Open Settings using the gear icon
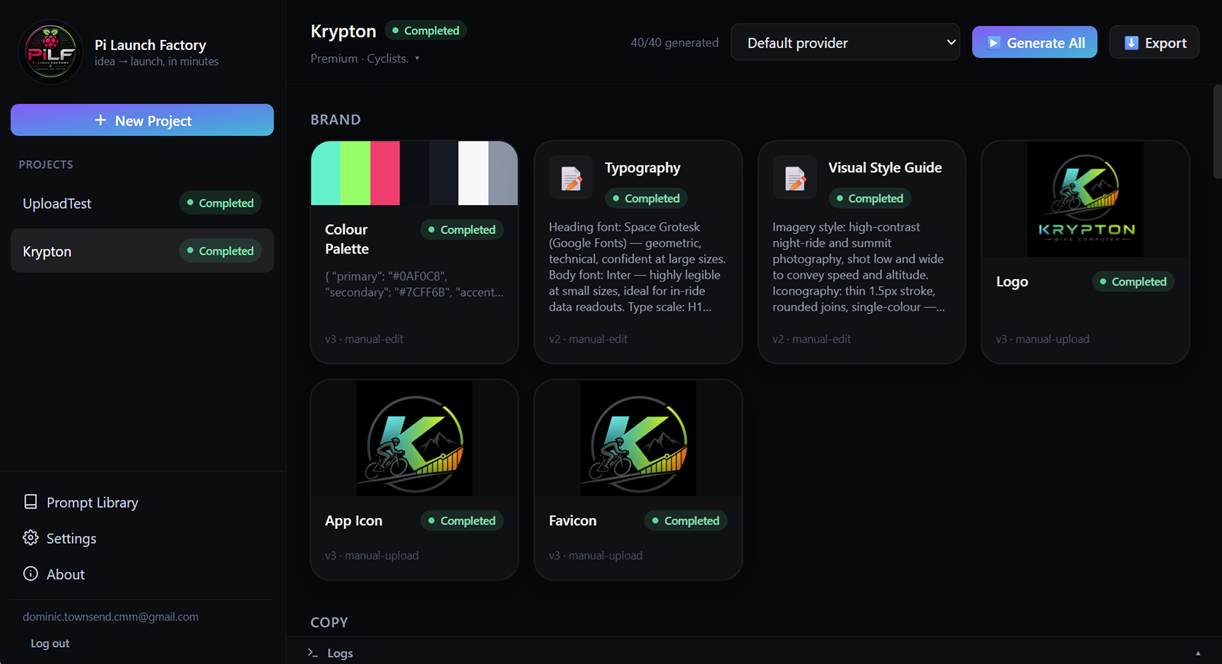Screen dimensions: 1222x664 pos(30,538)
